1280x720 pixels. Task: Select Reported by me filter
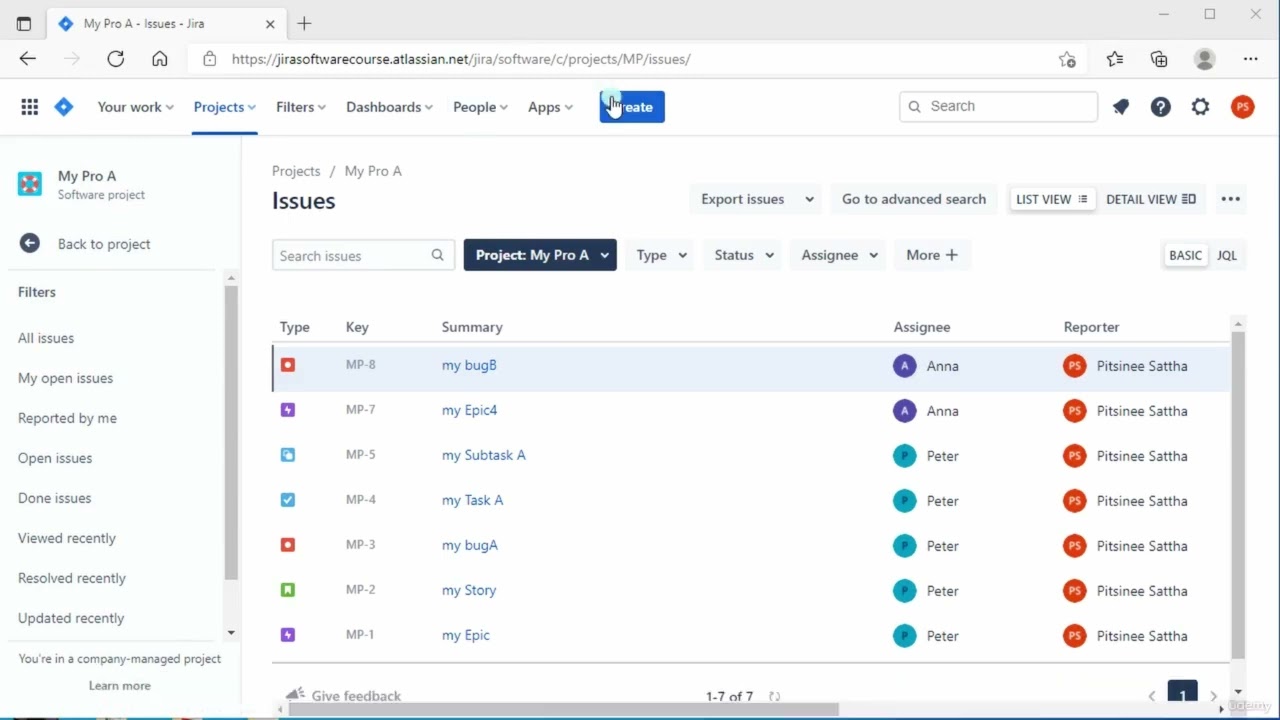click(67, 418)
